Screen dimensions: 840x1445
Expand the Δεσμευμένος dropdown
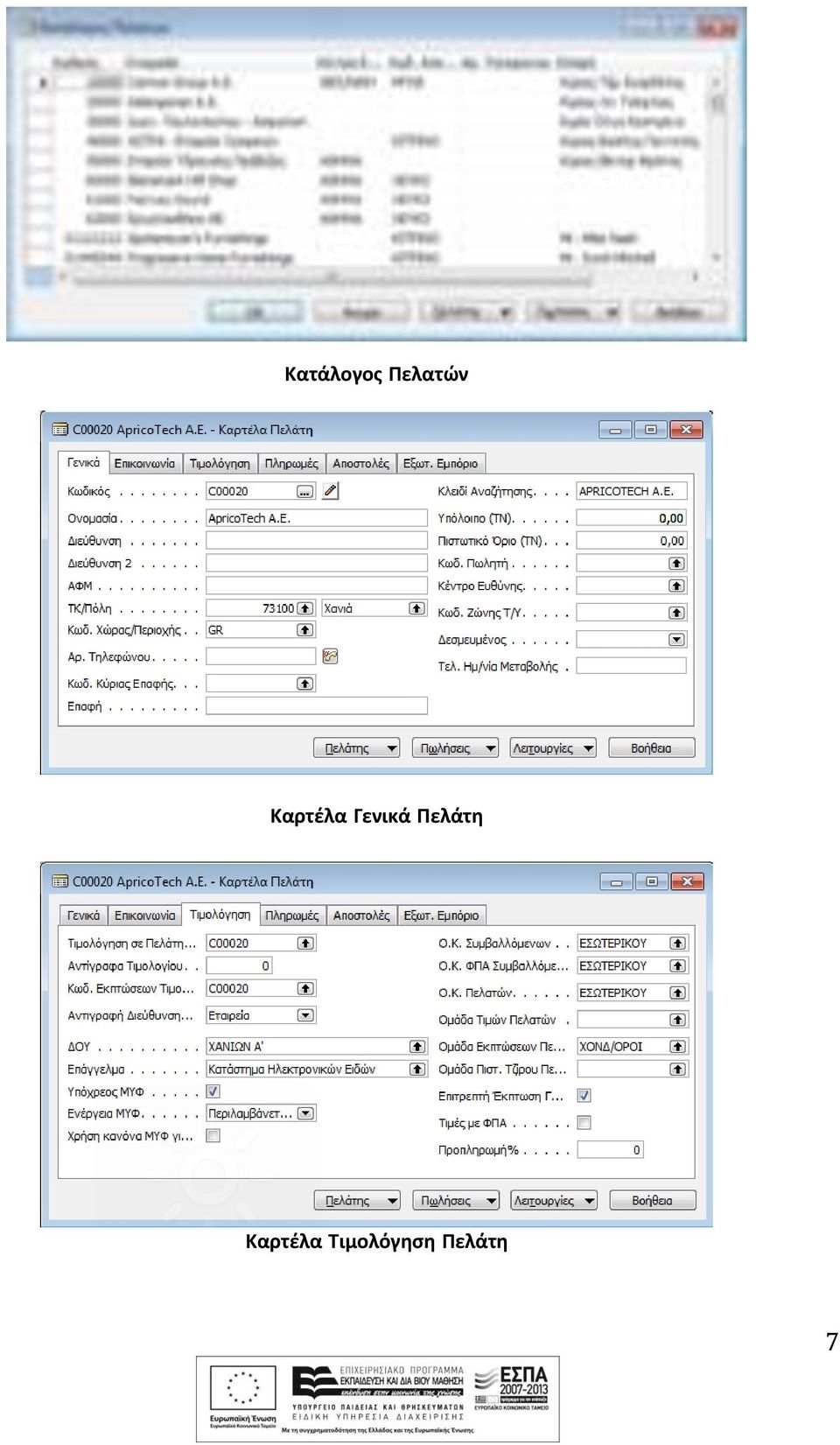[x=676, y=640]
